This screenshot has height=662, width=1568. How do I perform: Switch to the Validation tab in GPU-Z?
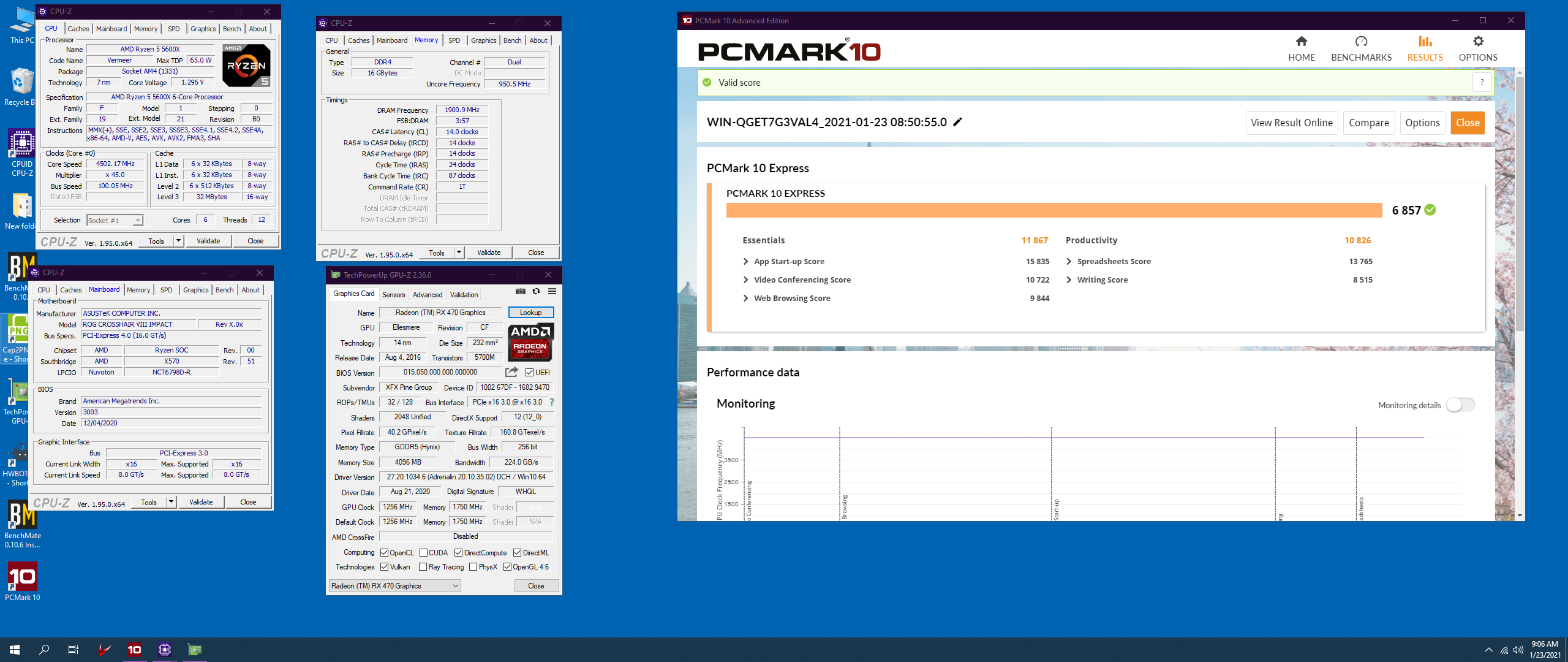click(x=464, y=295)
